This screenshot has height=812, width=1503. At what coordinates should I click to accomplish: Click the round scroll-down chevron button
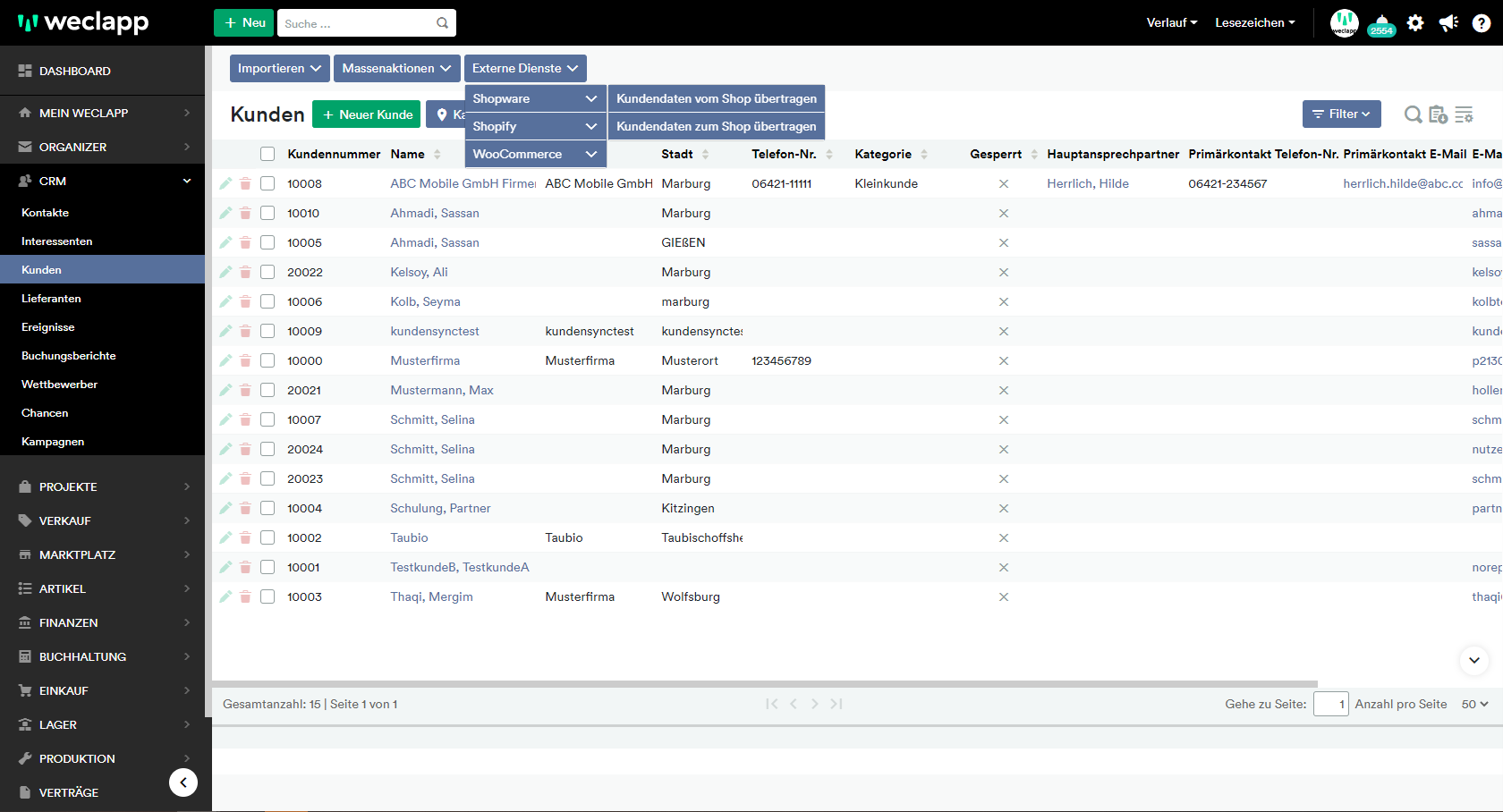[x=1474, y=660]
